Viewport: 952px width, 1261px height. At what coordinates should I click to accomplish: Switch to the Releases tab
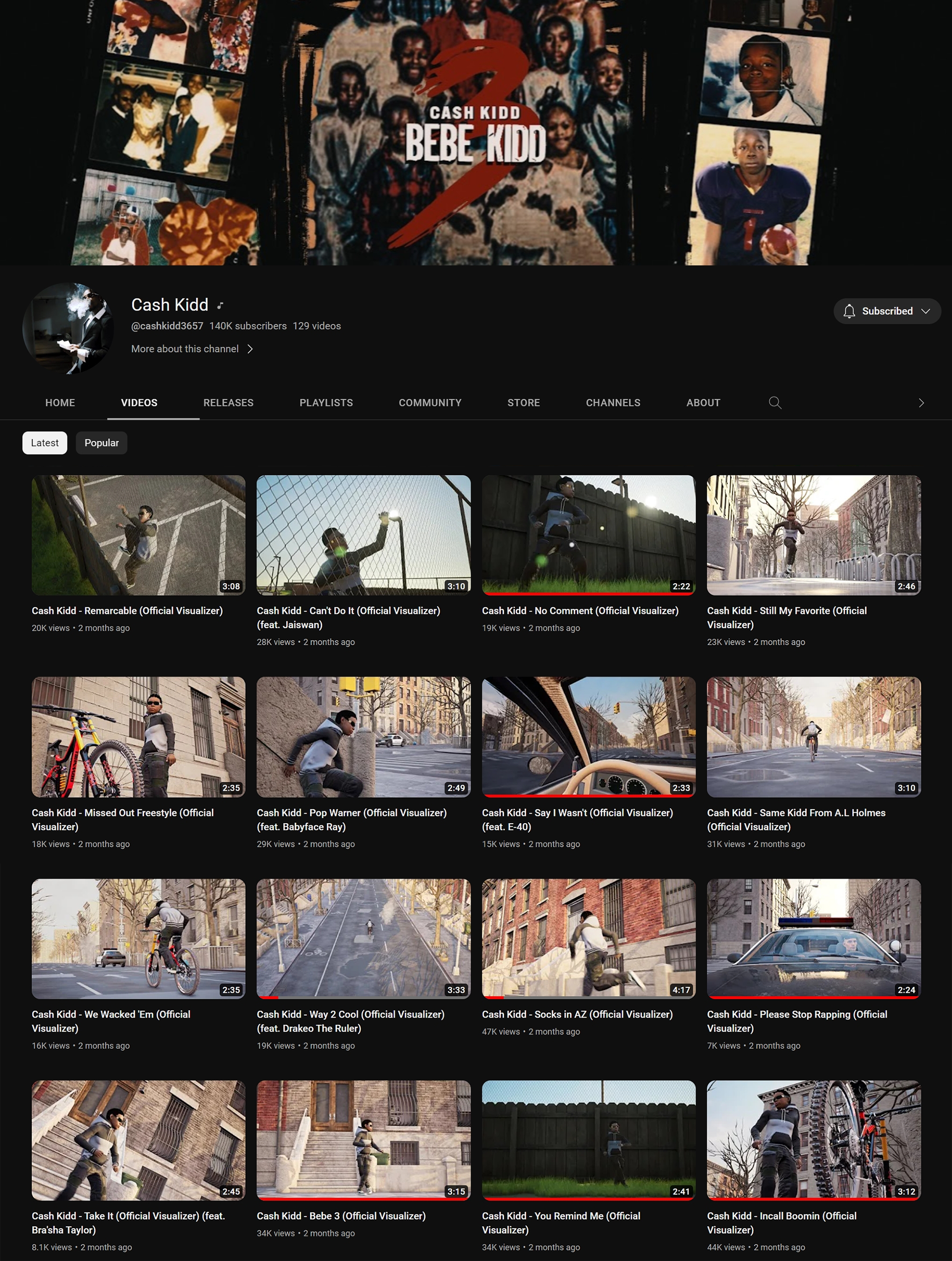(228, 403)
